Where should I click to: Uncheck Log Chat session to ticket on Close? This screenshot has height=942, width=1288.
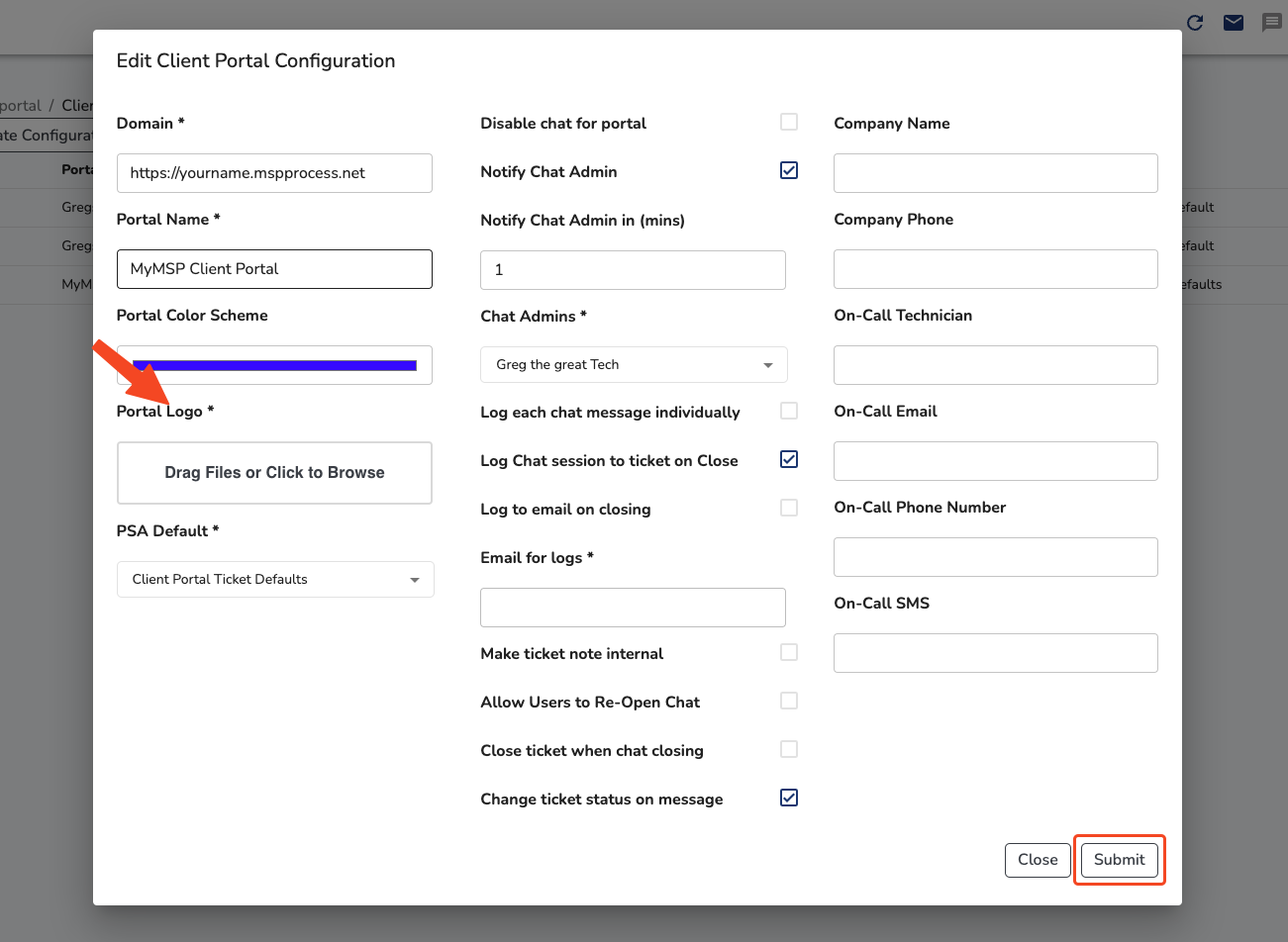coord(789,458)
